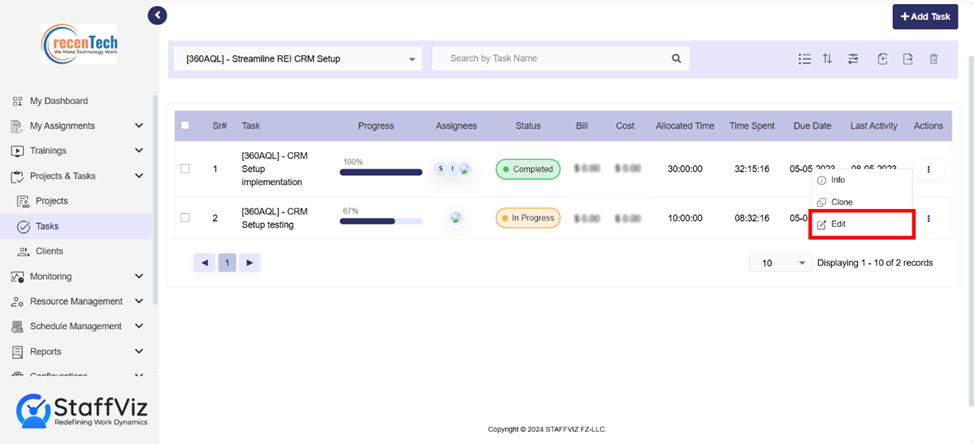The width and height of the screenshot is (975, 444).
Task: Tick checkbox for task row 2
Action: coord(185,218)
